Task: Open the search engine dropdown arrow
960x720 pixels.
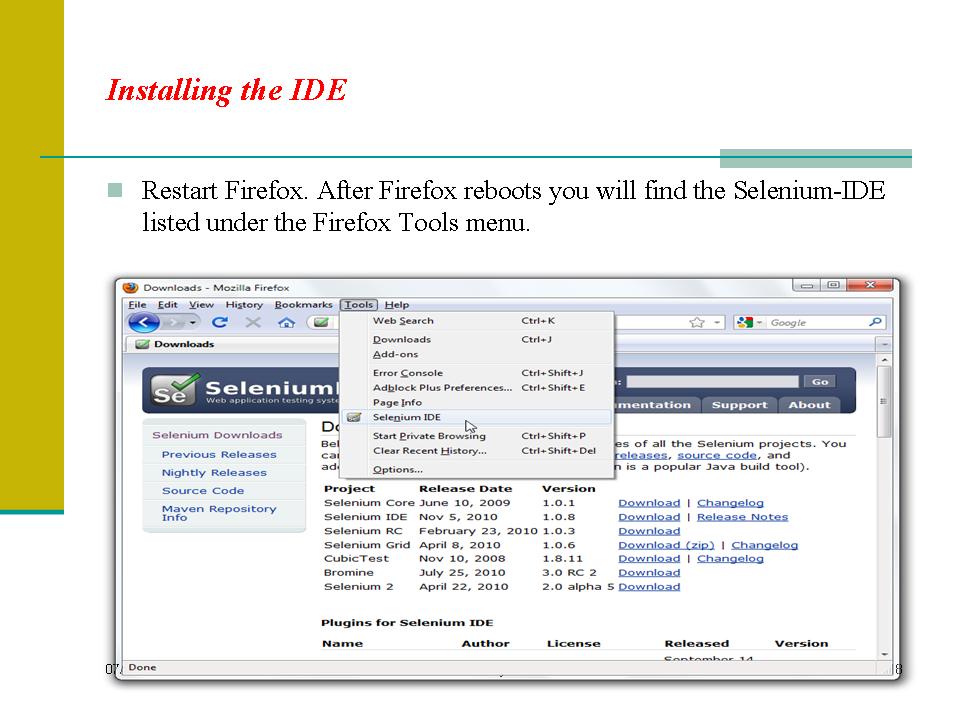Action: point(760,321)
